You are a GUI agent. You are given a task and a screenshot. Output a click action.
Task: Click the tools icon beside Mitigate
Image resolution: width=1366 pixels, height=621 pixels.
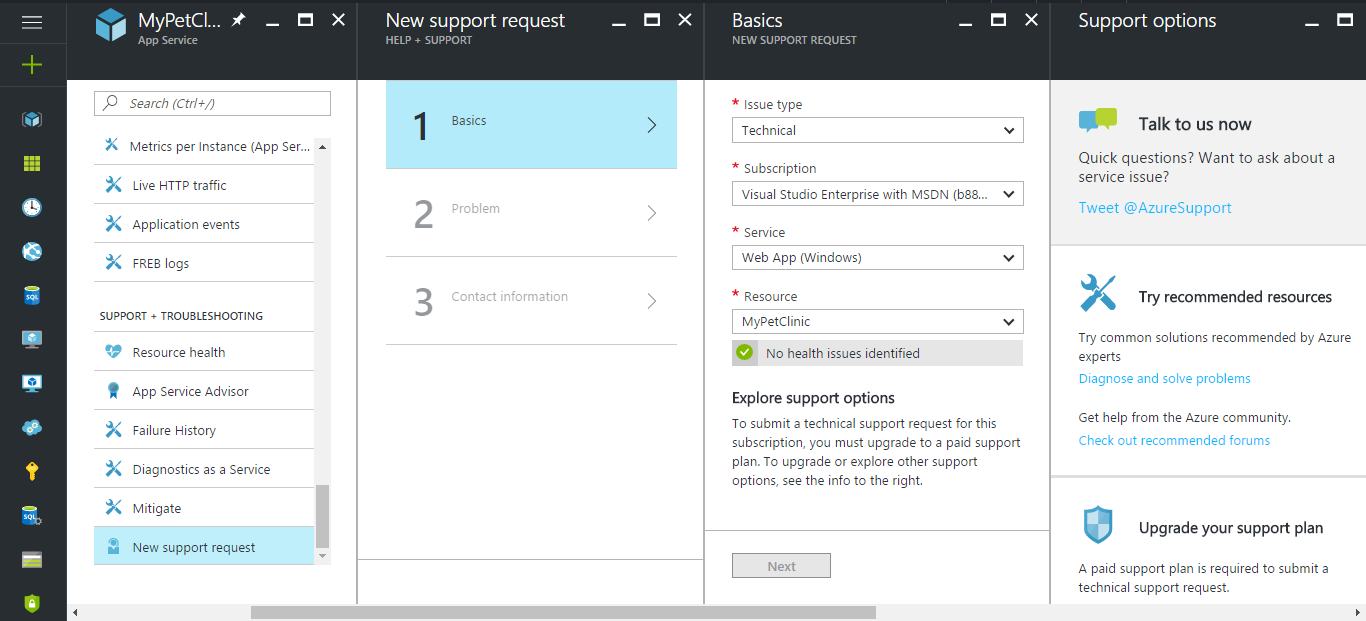[x=114, y=508]
